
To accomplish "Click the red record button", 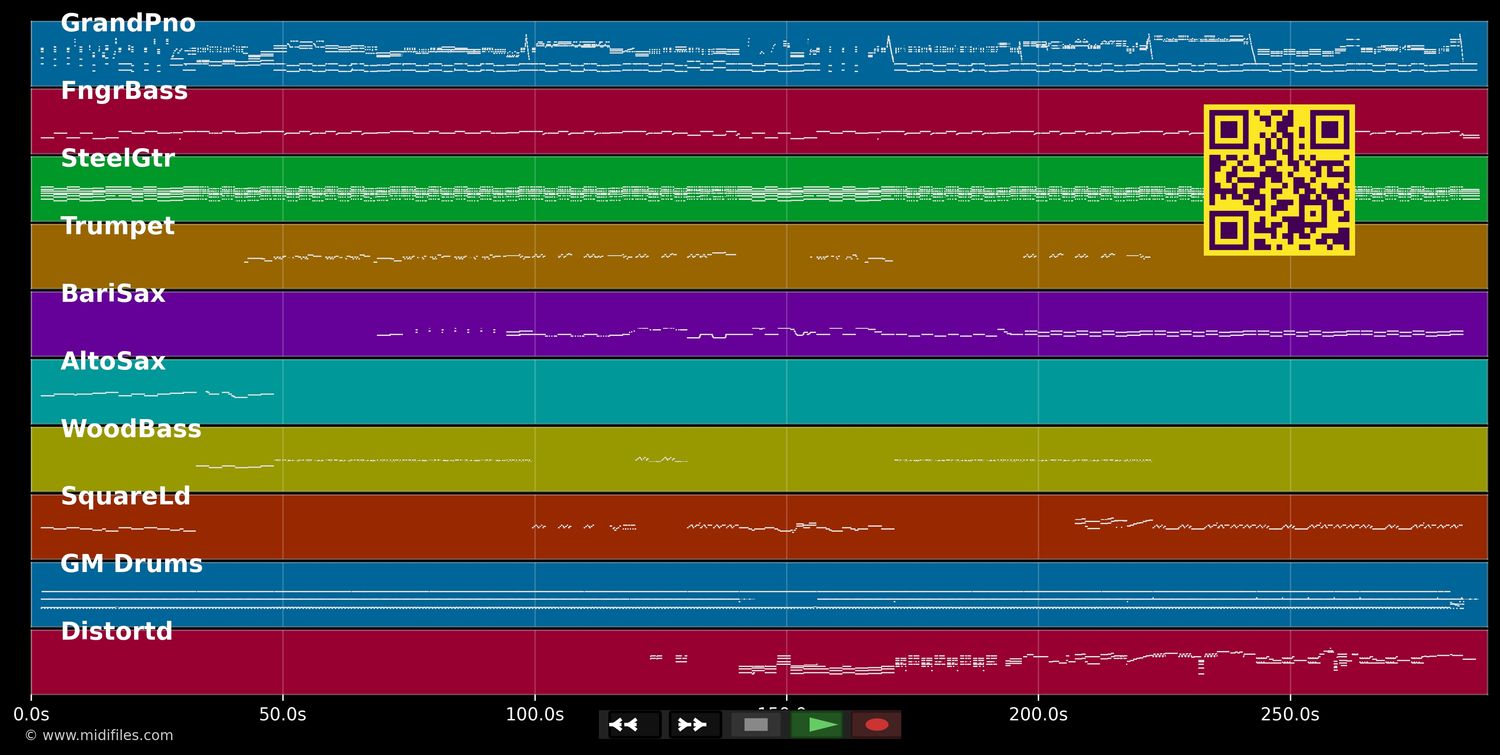I will (x=877, y=725).
